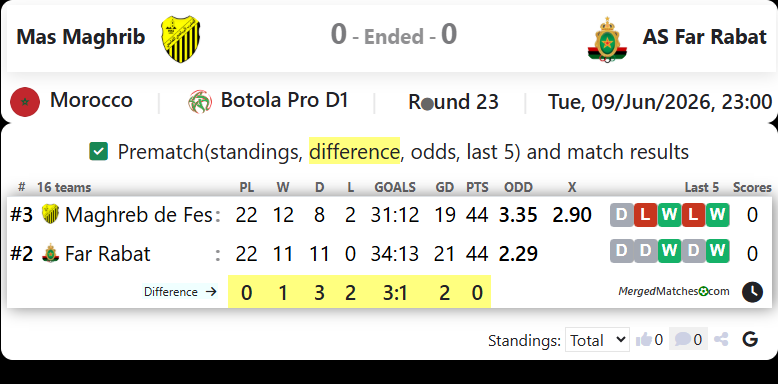Click Maghreb de Fes odd 3.35
778x384 pixels.
[518, 215]
